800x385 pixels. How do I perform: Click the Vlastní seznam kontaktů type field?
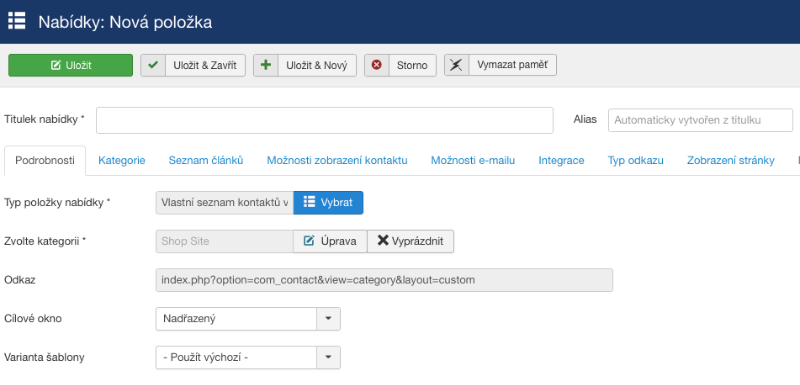point(224,202)
